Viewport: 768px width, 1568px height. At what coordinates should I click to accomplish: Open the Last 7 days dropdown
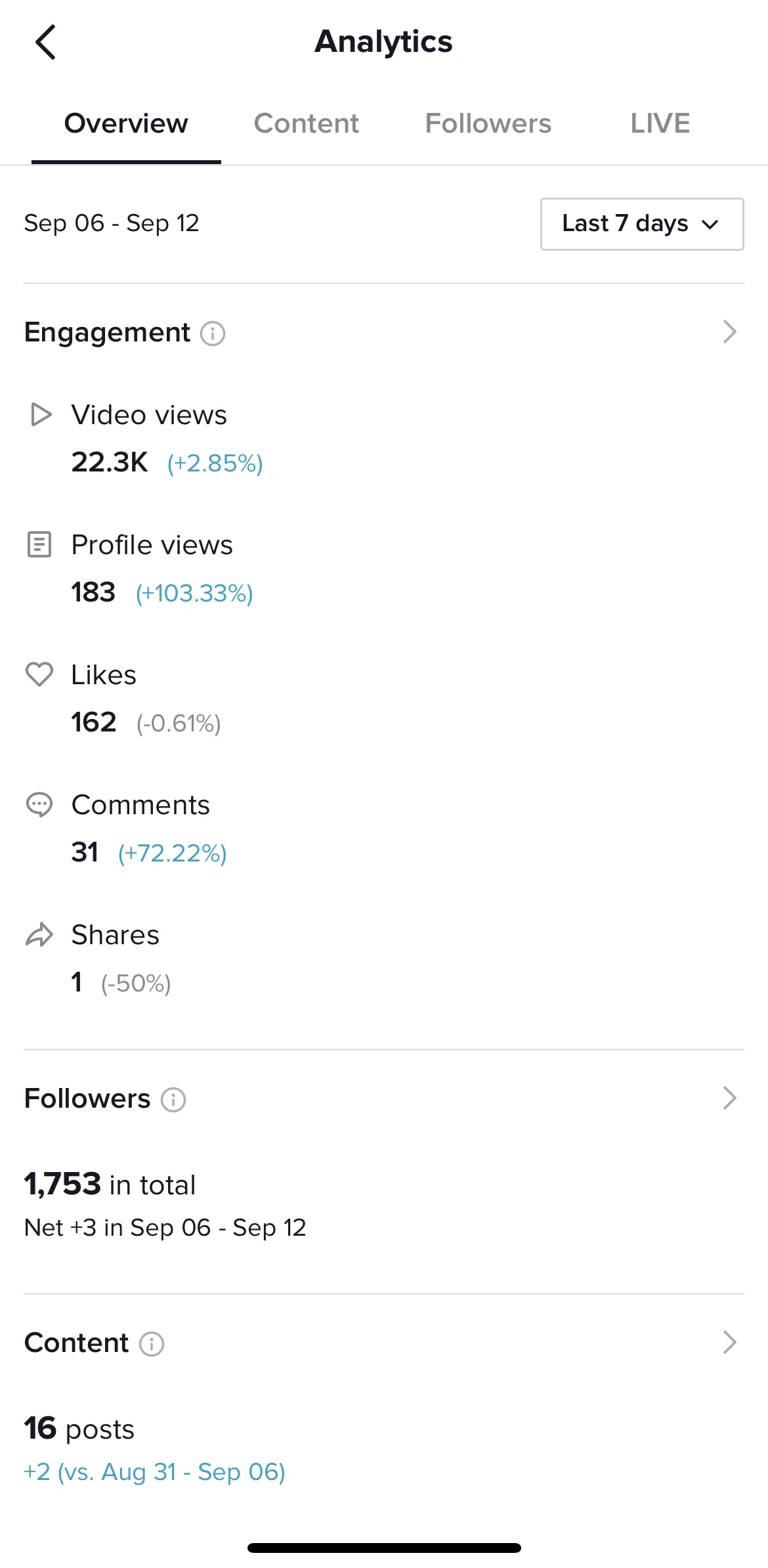click(x=641, y=224)
